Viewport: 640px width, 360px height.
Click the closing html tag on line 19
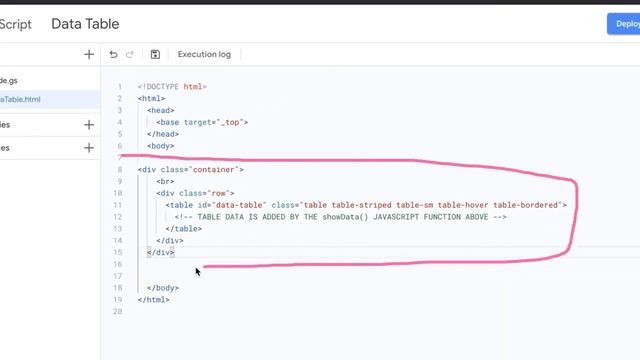(153, 300)
